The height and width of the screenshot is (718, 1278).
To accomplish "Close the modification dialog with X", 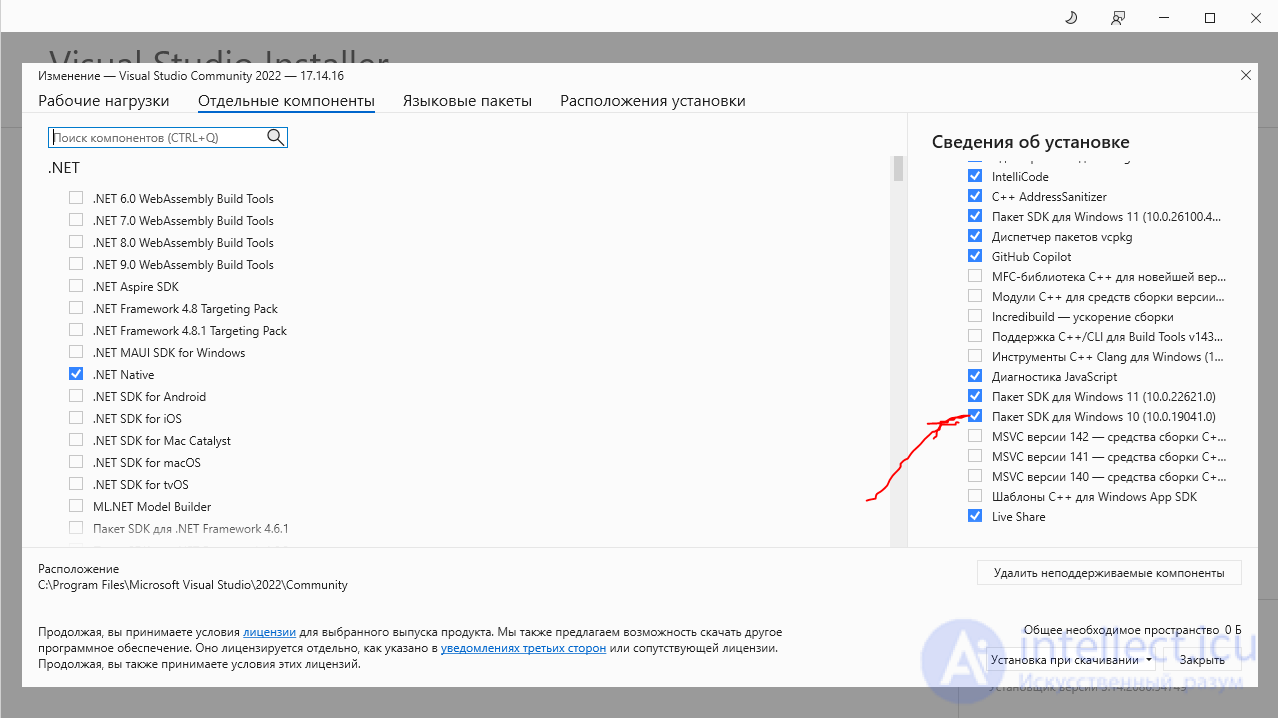I will click(1245, 75).
